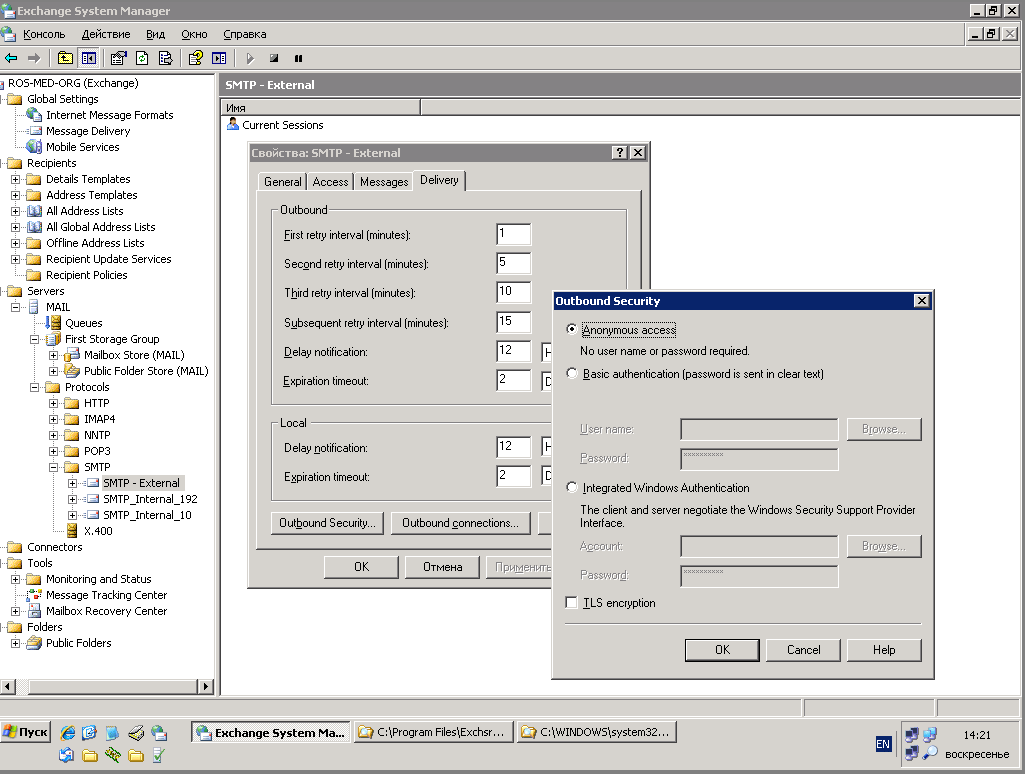Collapse the Protocols node

(34, 387)
